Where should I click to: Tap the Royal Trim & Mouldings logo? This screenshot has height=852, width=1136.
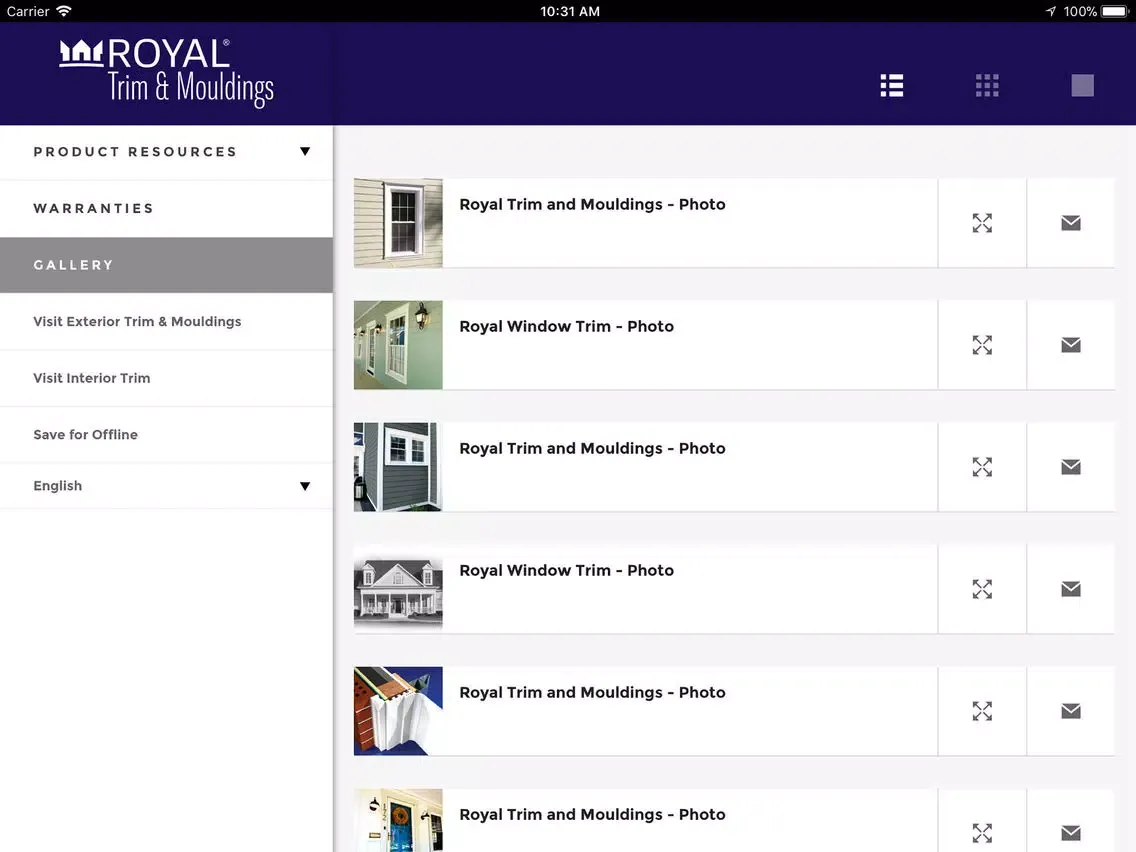167,73
